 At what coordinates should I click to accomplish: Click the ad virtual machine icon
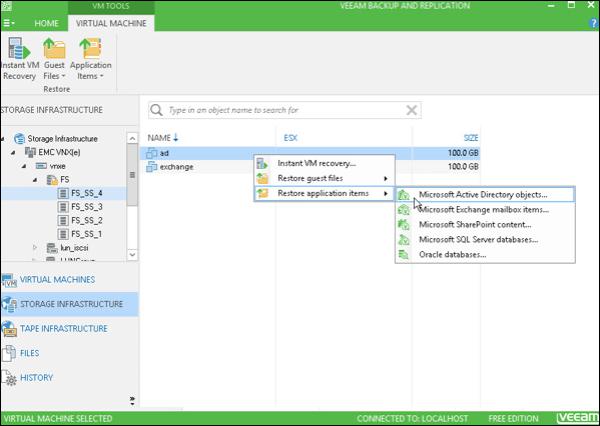point(152,153)
